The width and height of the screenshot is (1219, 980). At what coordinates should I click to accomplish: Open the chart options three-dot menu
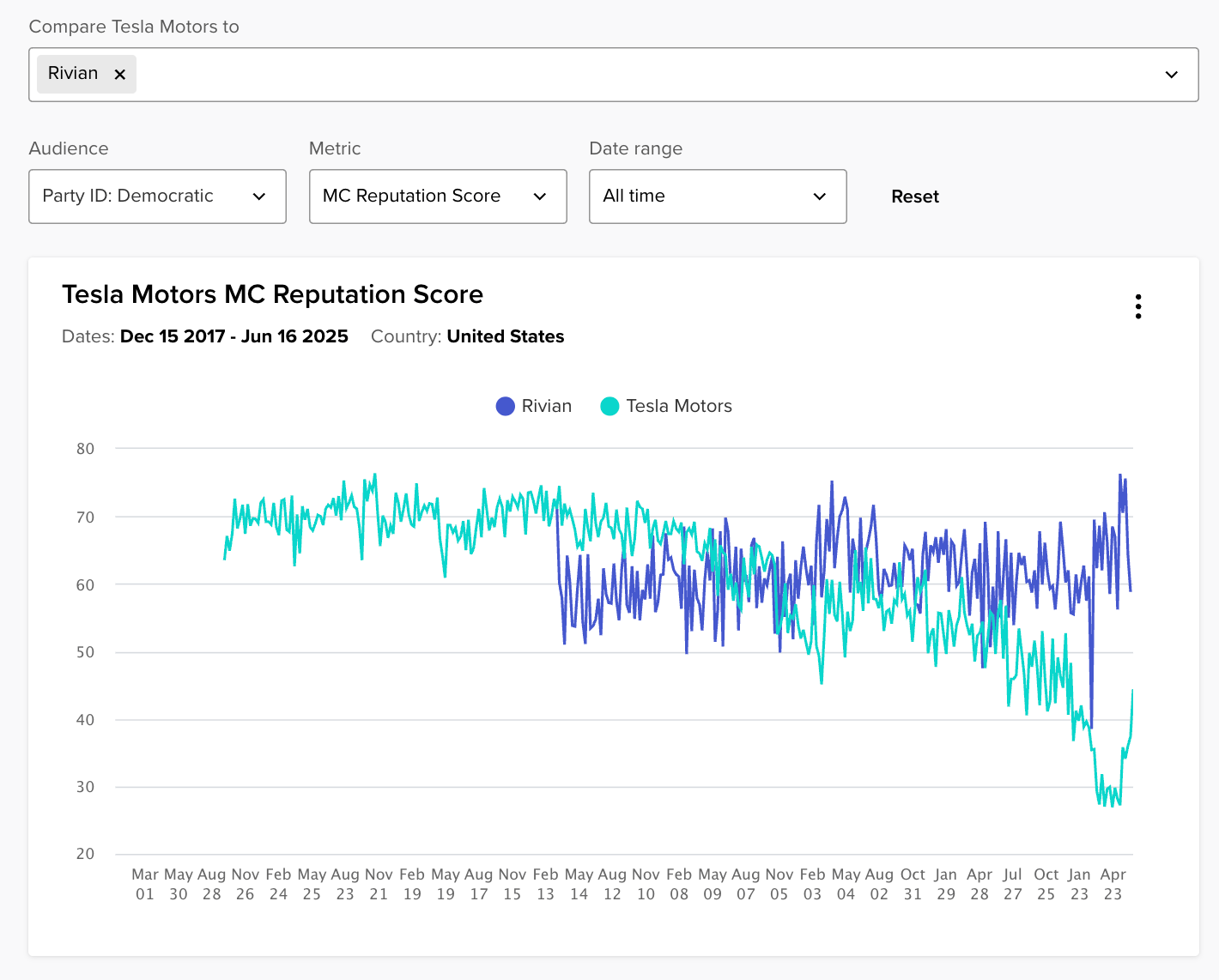click(1137, 306)
